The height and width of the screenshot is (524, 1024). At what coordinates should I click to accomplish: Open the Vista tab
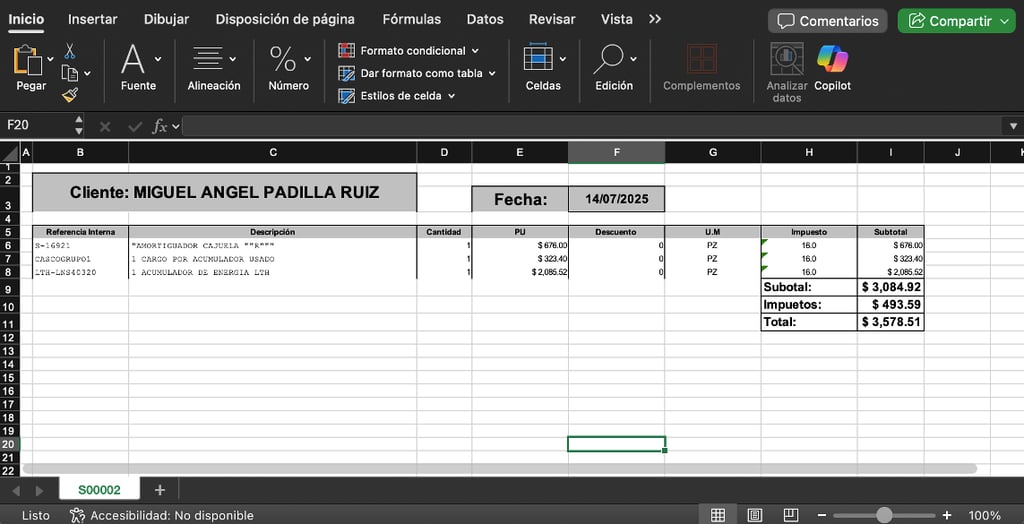[616, 19]
